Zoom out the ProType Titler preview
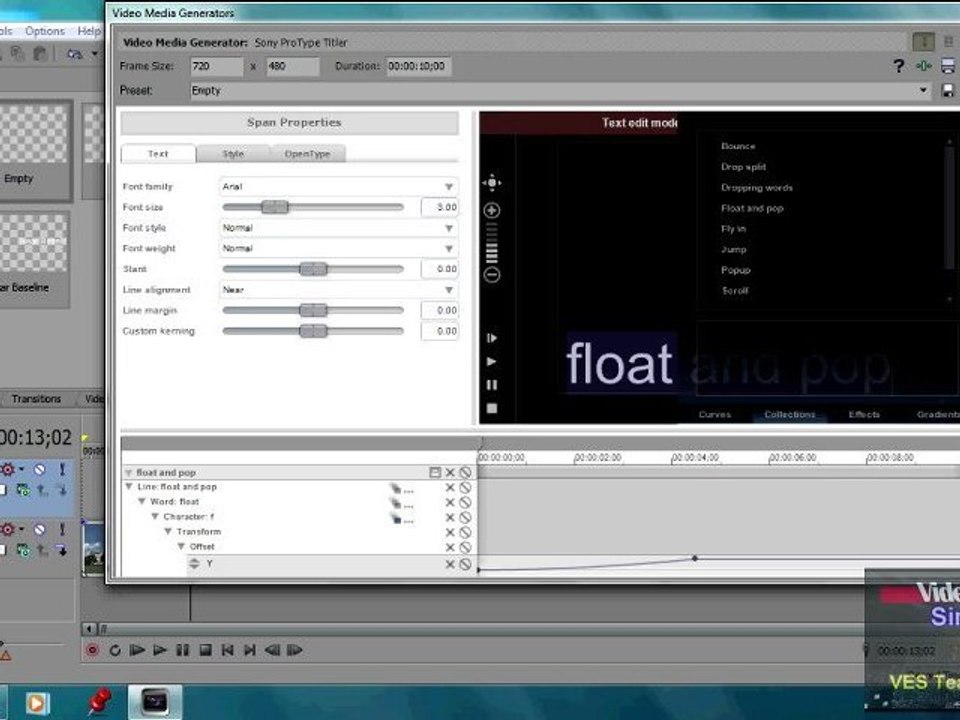 (492, 275)
